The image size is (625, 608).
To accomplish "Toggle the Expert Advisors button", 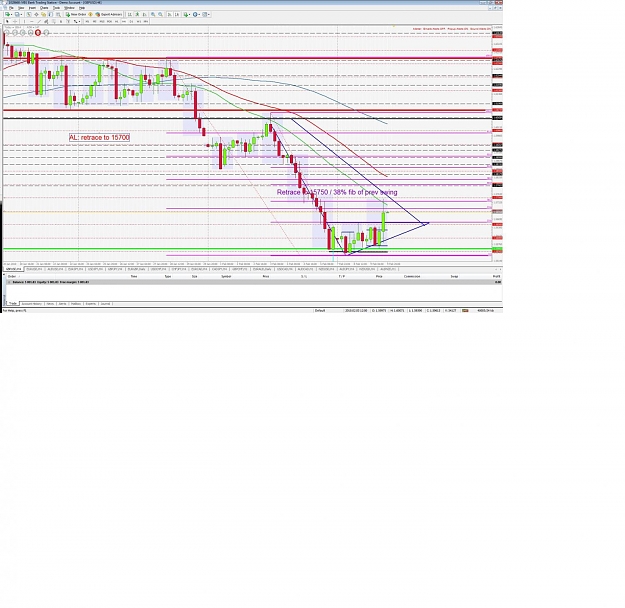I will click(x=109, y=14).
